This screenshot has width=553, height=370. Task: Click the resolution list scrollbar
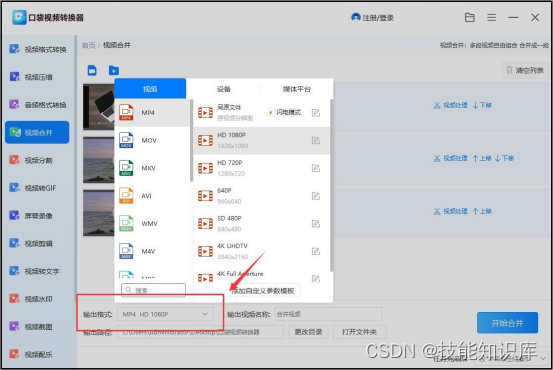coord(331,186)
